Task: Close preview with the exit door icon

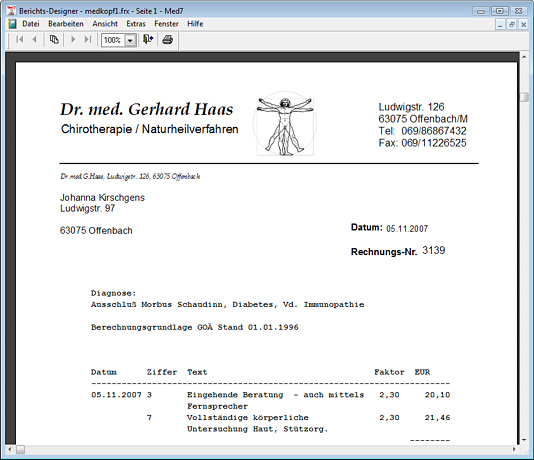Action: [x=148, y=40]
